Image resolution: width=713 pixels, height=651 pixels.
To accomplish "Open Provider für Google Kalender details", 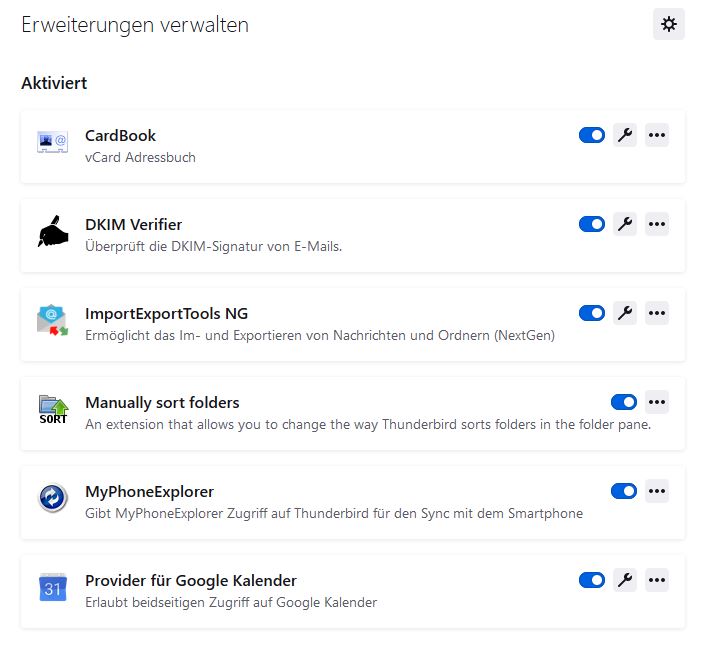I will [x=190, y=580].
